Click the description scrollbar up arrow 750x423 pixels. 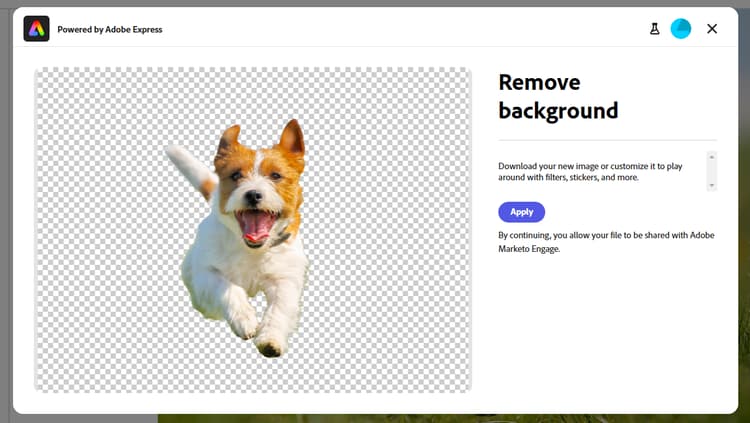point(712,157)
